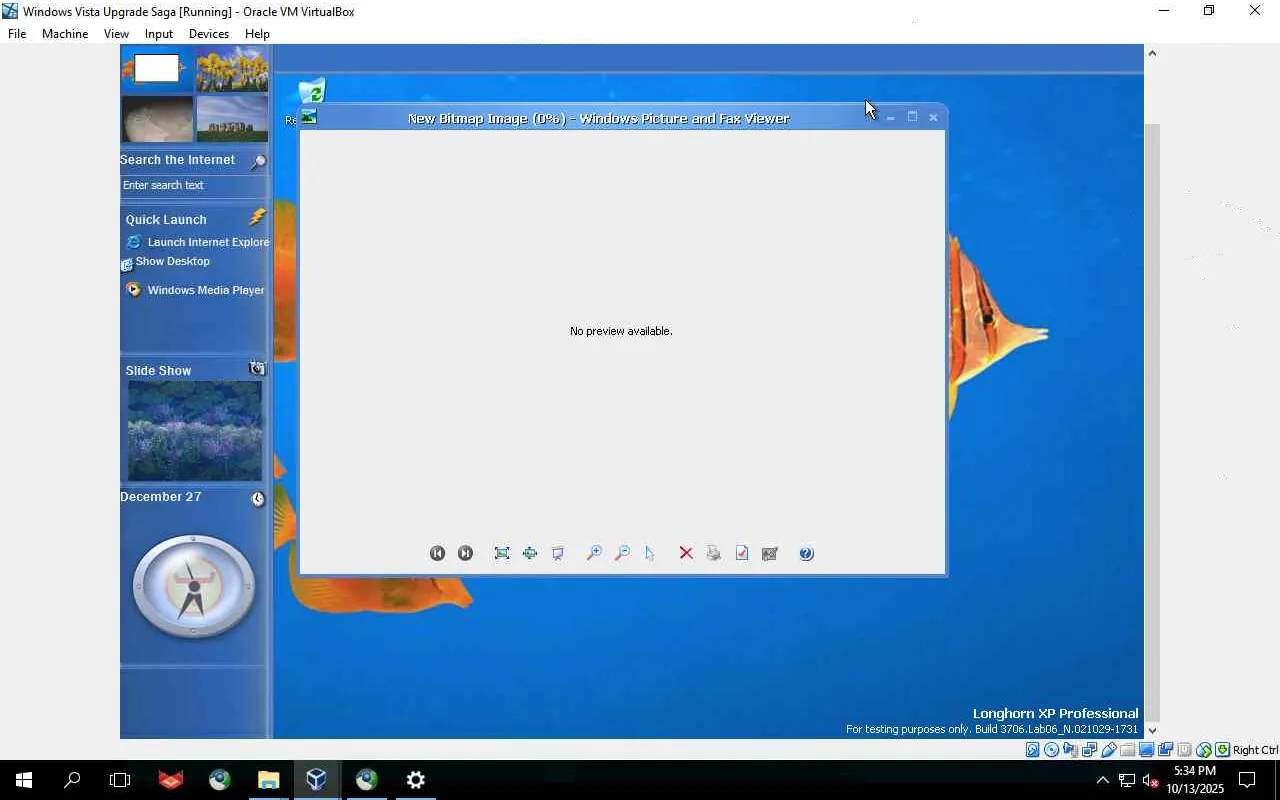Click the analog clock in sidebar
Viewport: 1280px width, 800px height.
(194, 586)
